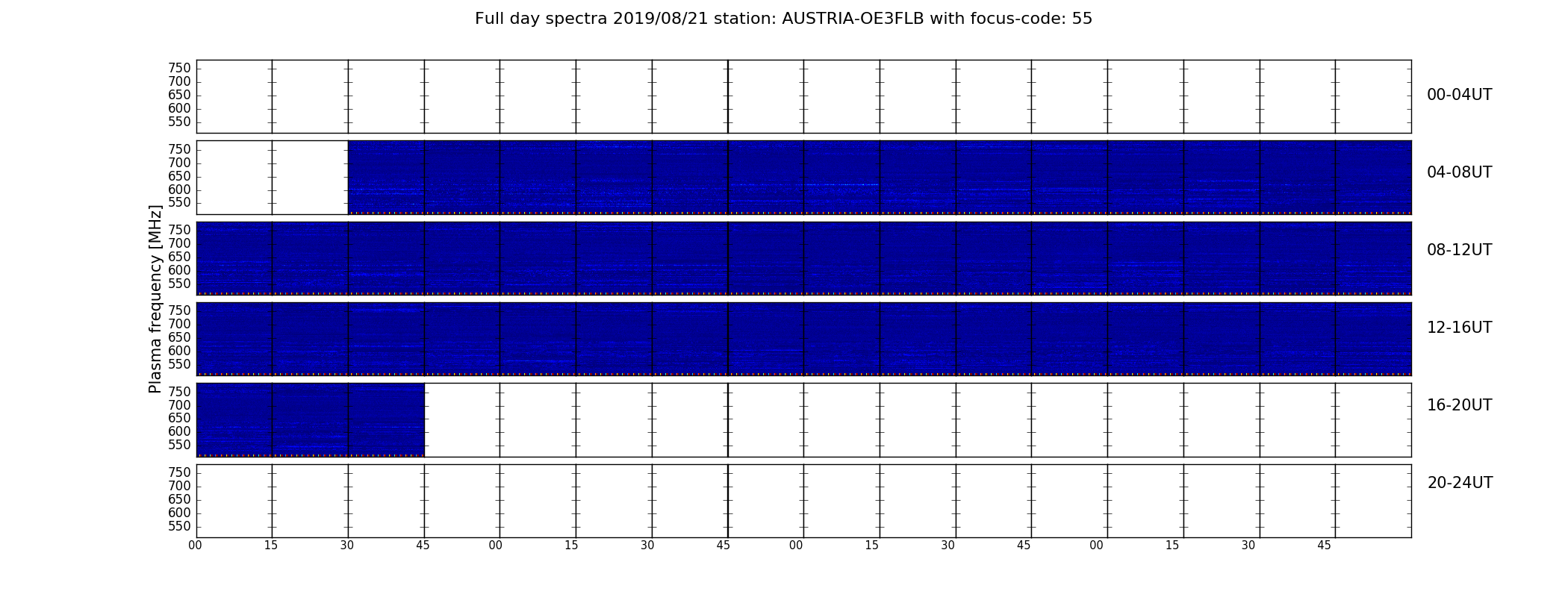1568x597 pixels.
Task: Select the '04-08UT' row label
Action: pos(1460,172)
